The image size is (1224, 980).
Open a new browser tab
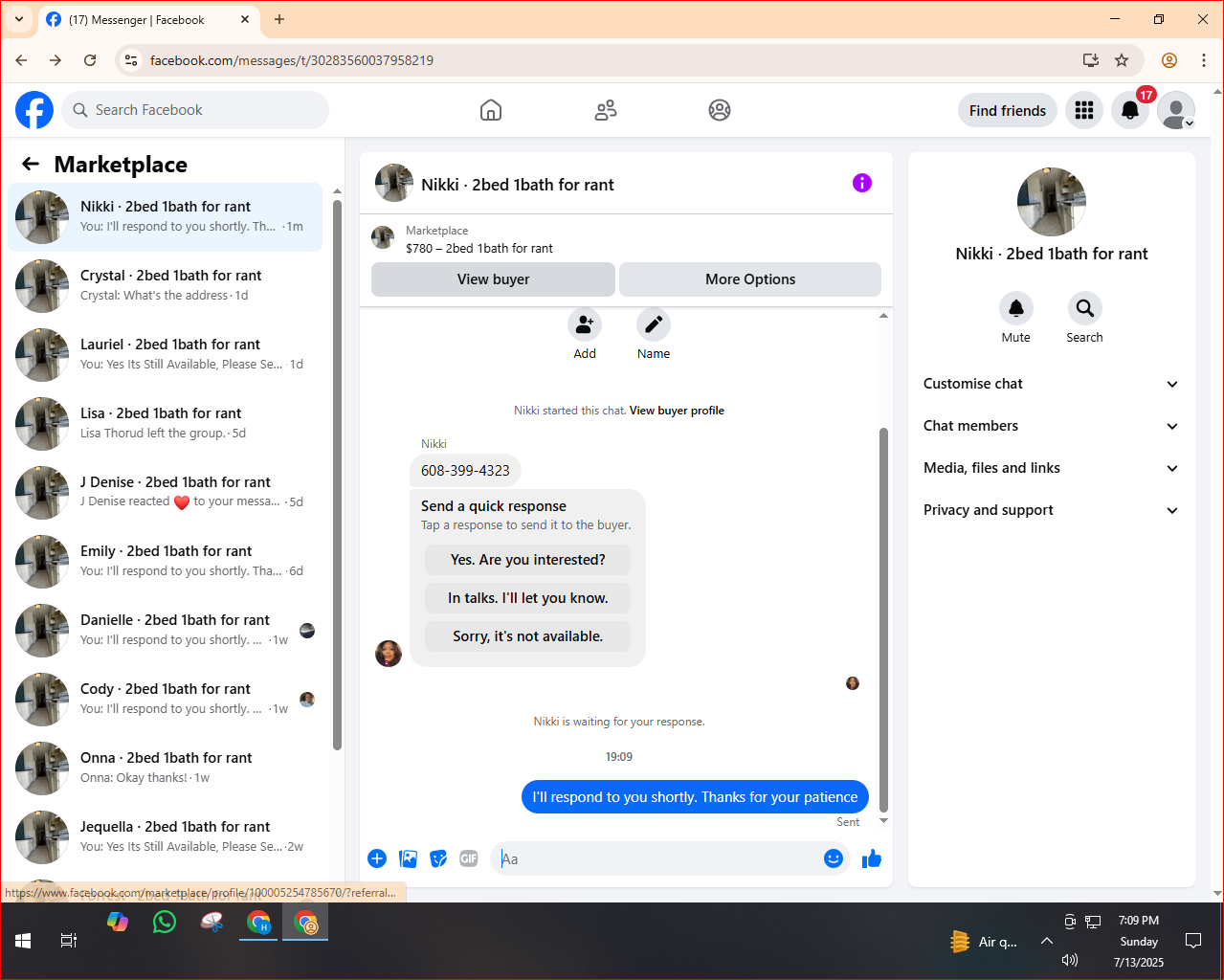(279, 19)
